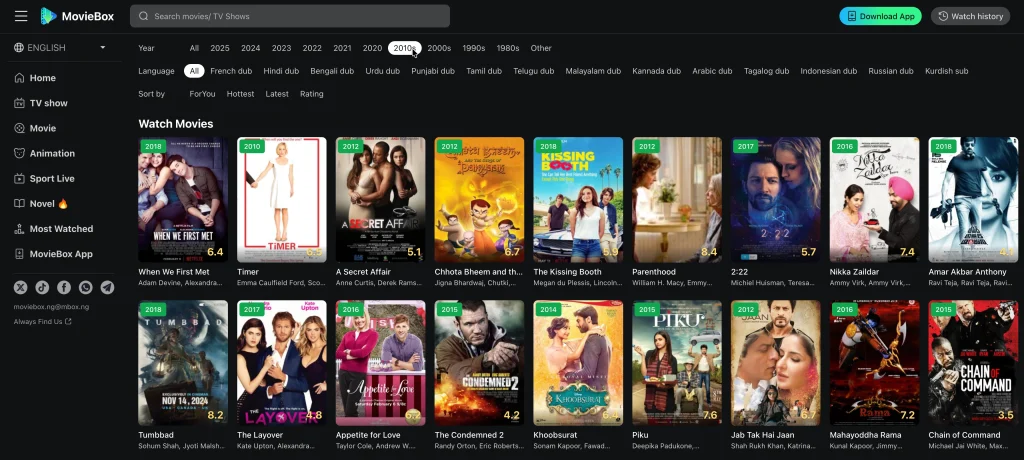Click the WhatsApp social icon

tap(86, 287)
